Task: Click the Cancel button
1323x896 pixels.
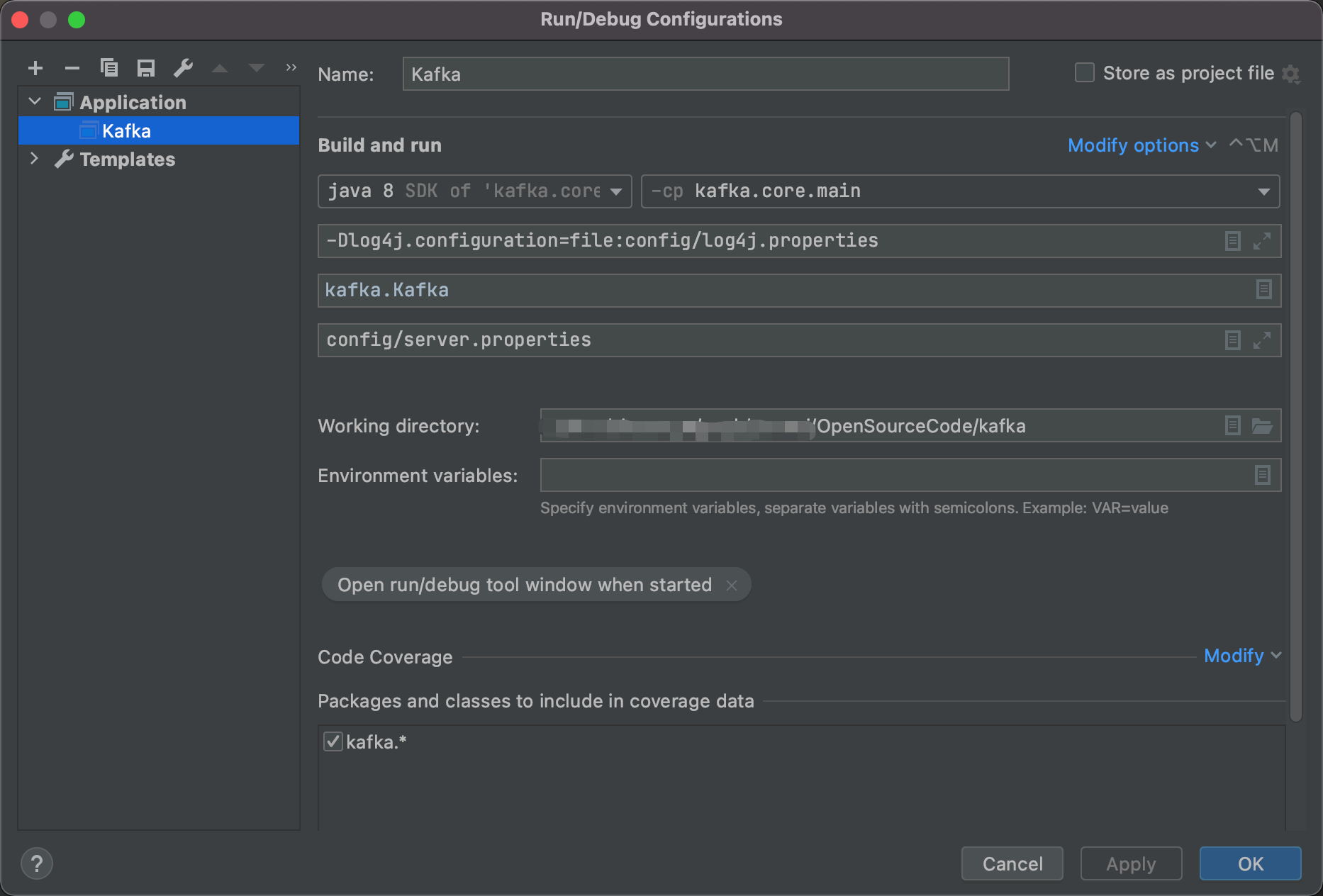Action: pyautogui.click(x=1012, y=863)
